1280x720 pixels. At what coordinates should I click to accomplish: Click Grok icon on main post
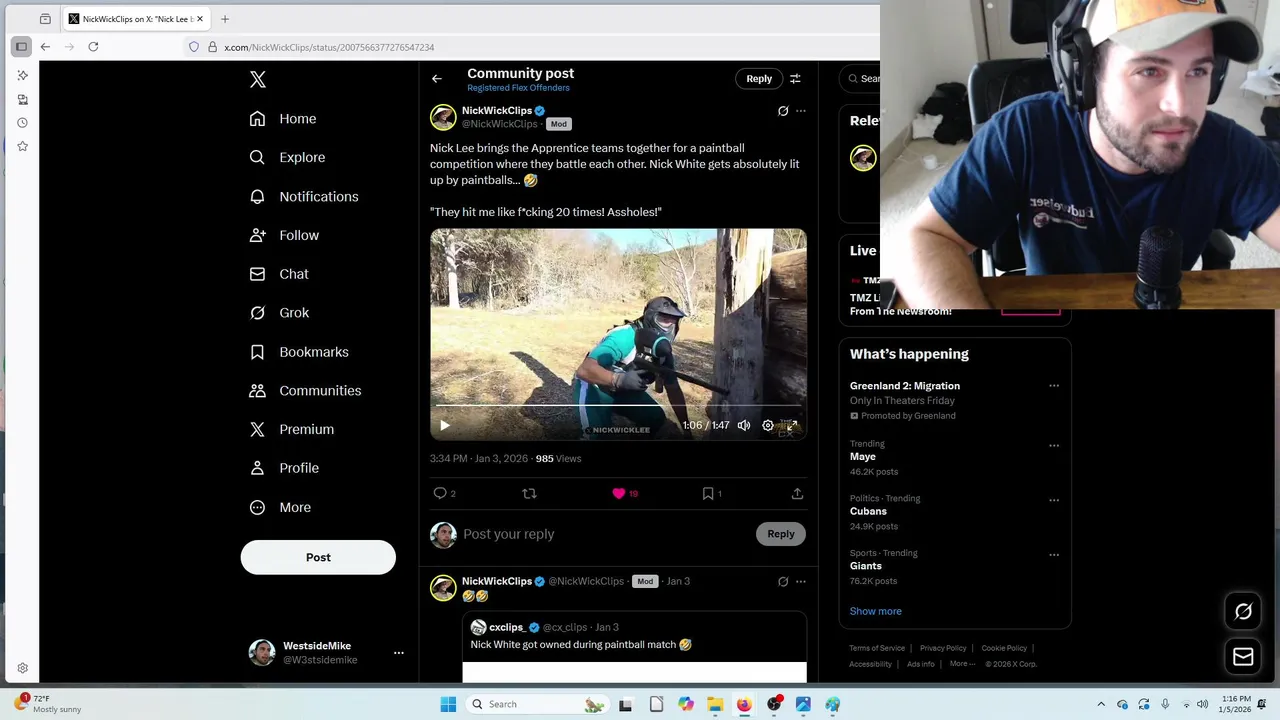pyautogui.click(x=783, y=111)
